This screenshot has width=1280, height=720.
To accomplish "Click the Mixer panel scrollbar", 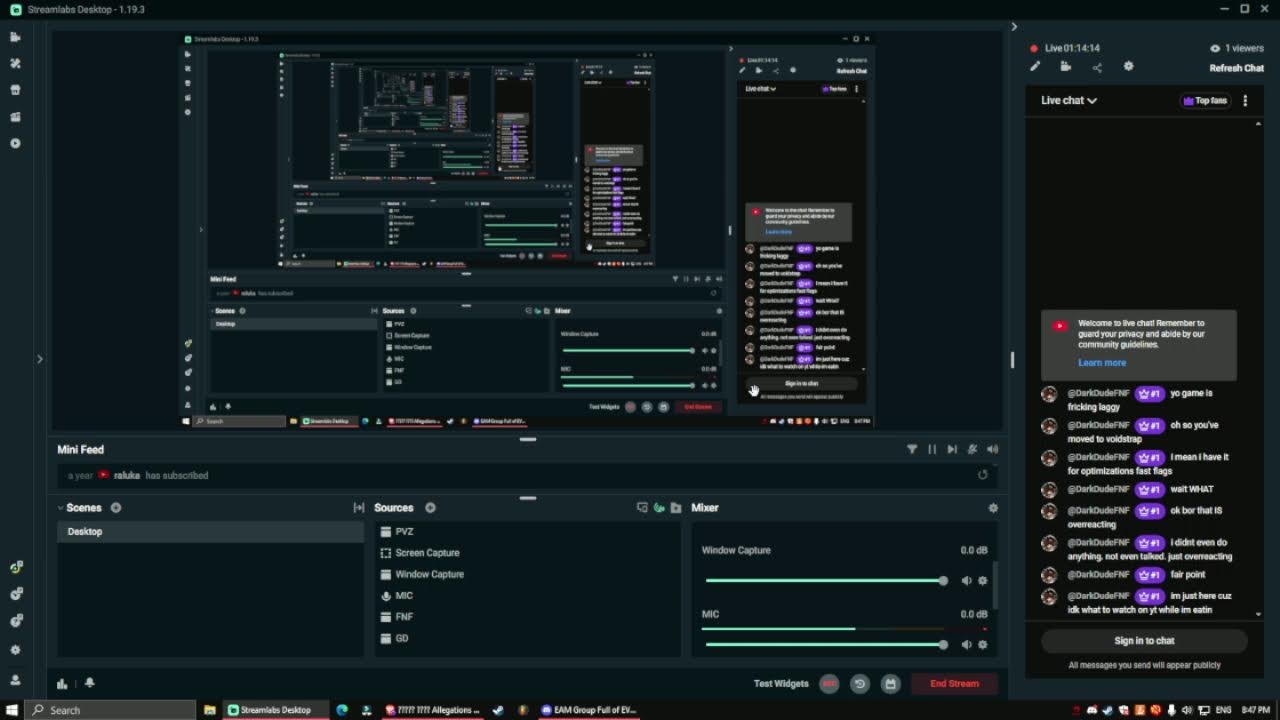I will [995, 585].
